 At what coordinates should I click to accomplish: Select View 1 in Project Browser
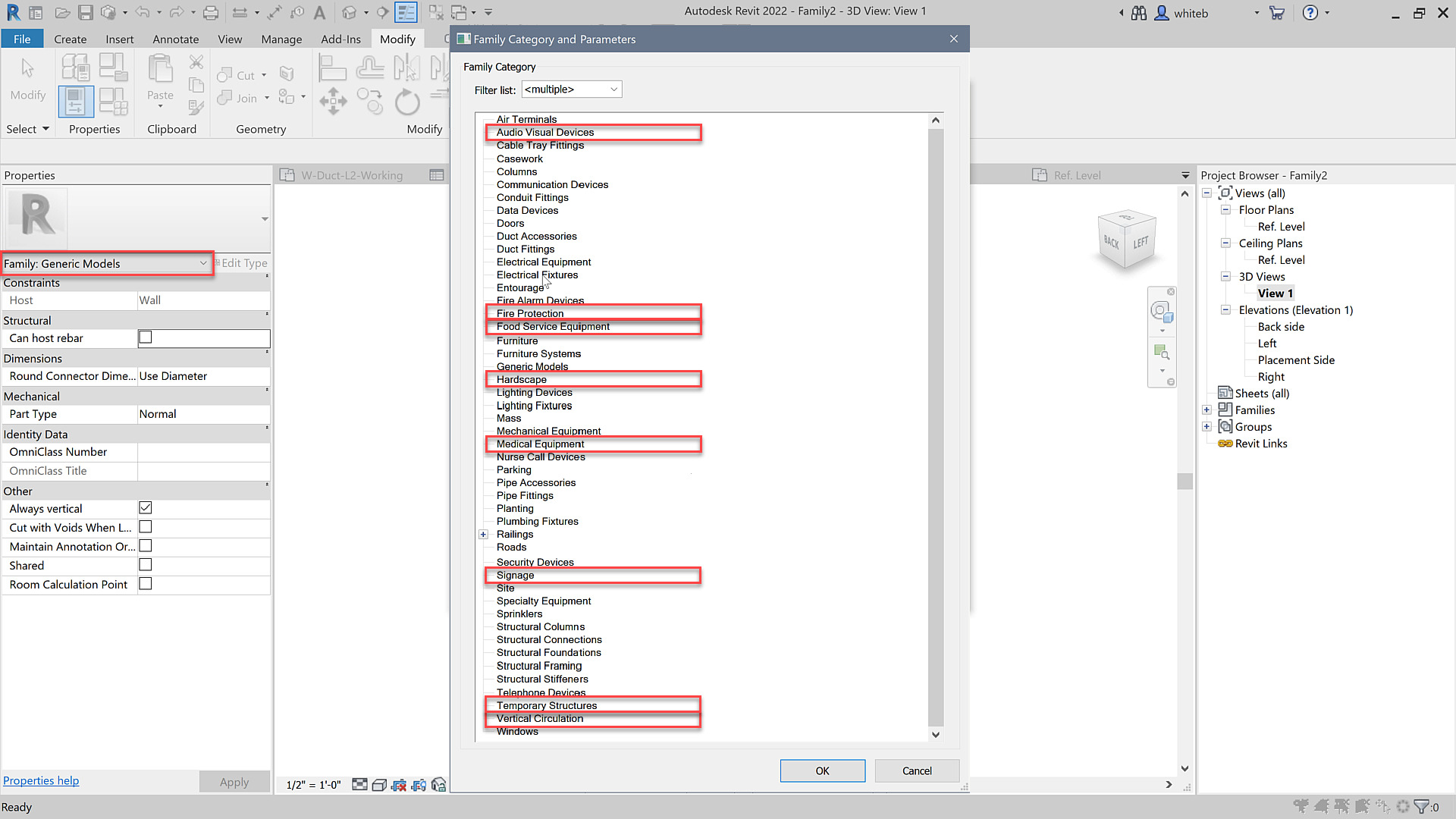tap(1276, 293)
